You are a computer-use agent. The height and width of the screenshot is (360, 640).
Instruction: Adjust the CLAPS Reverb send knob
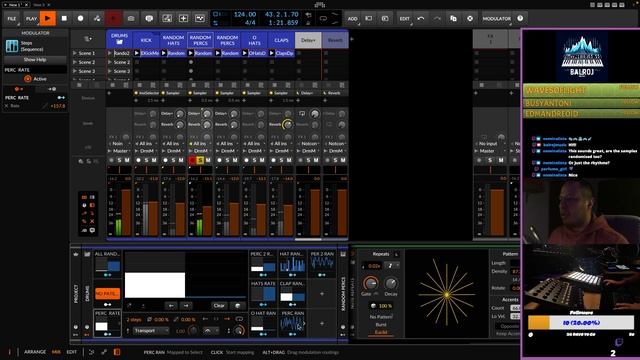coord(287,124)
